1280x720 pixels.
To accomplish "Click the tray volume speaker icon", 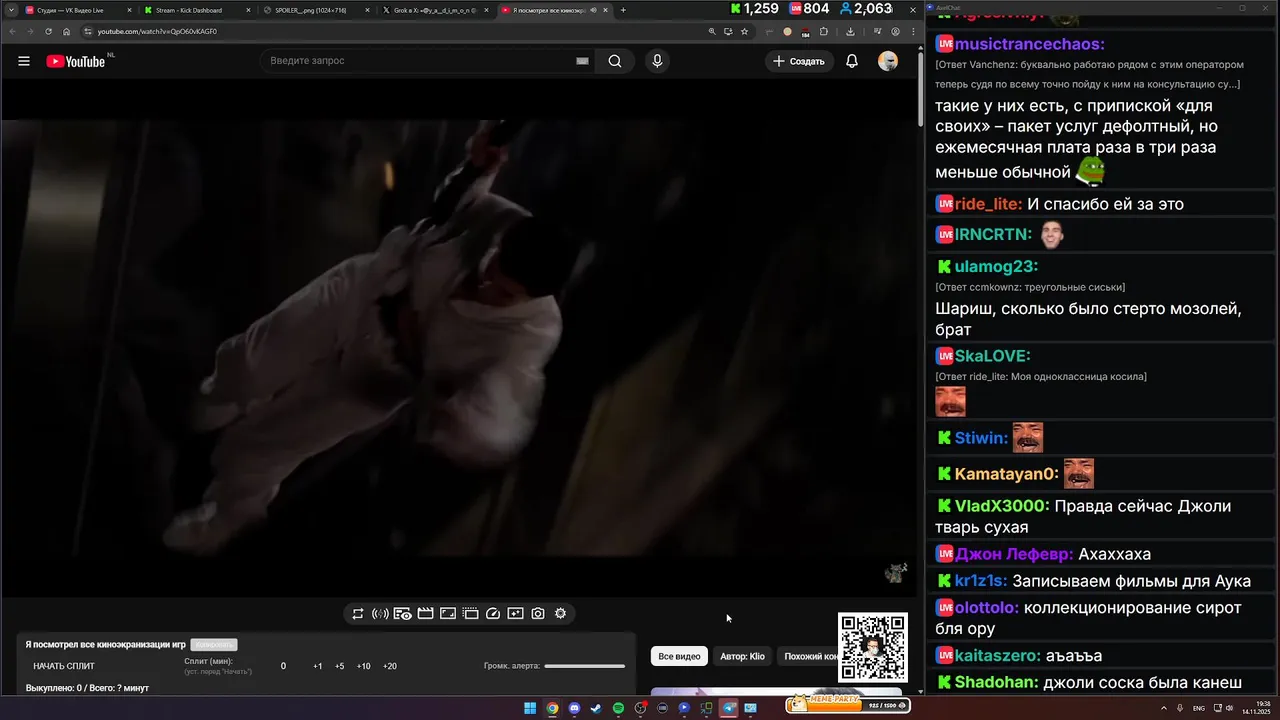I will [1230, 708].
